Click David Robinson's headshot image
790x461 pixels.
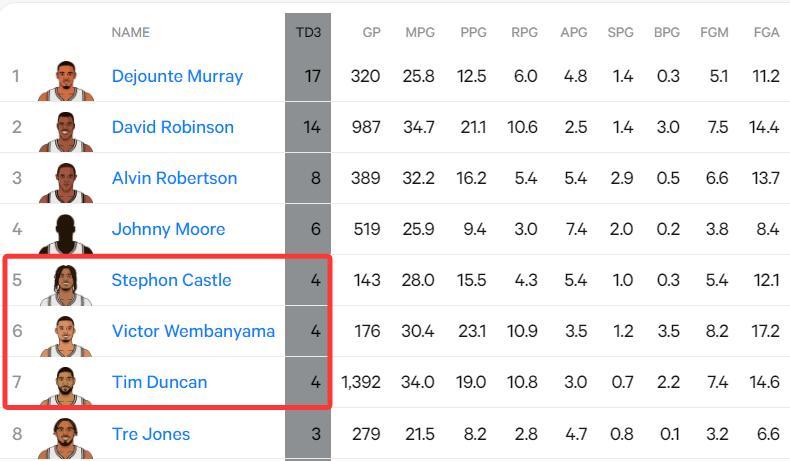(66, 131)
